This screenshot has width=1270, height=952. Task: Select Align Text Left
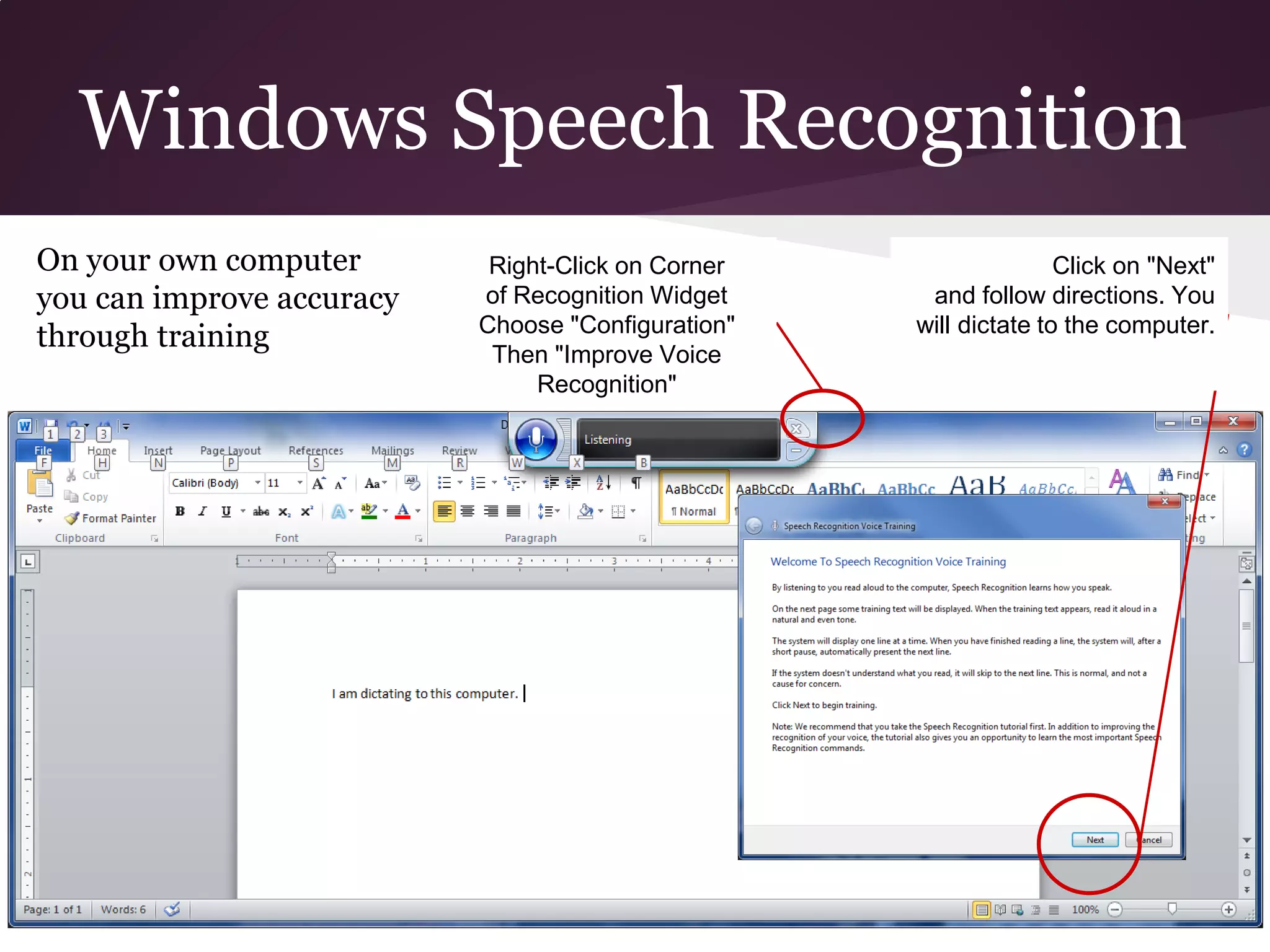click(444, 511)
